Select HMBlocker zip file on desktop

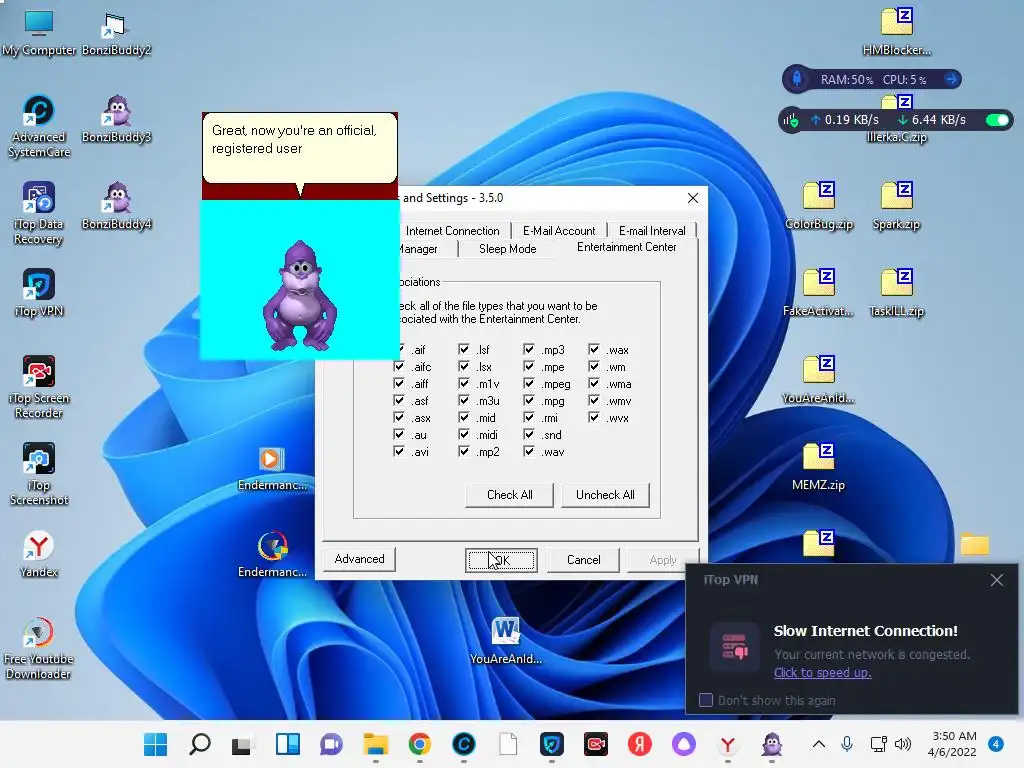pyautogui.click(x=897, y=31)
